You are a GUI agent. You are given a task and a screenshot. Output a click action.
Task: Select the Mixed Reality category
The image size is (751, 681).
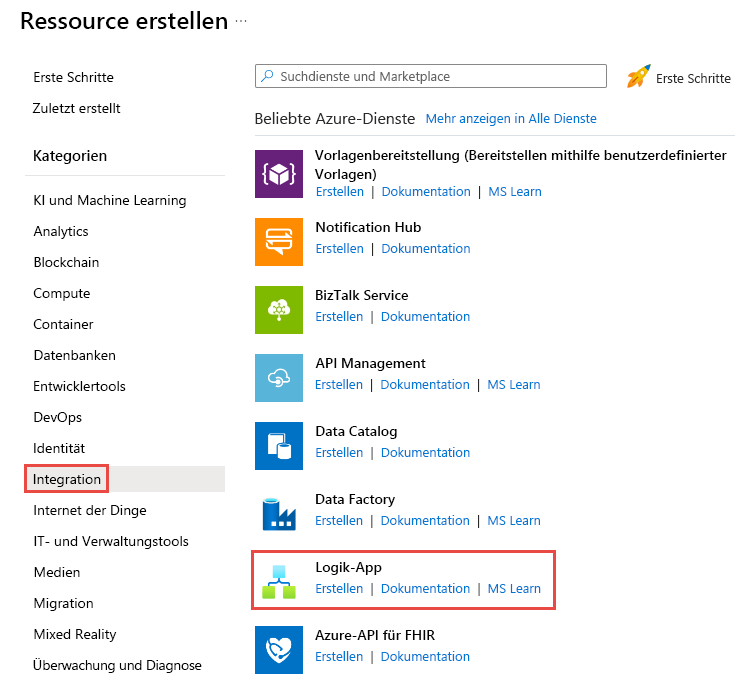coord(75,634)
